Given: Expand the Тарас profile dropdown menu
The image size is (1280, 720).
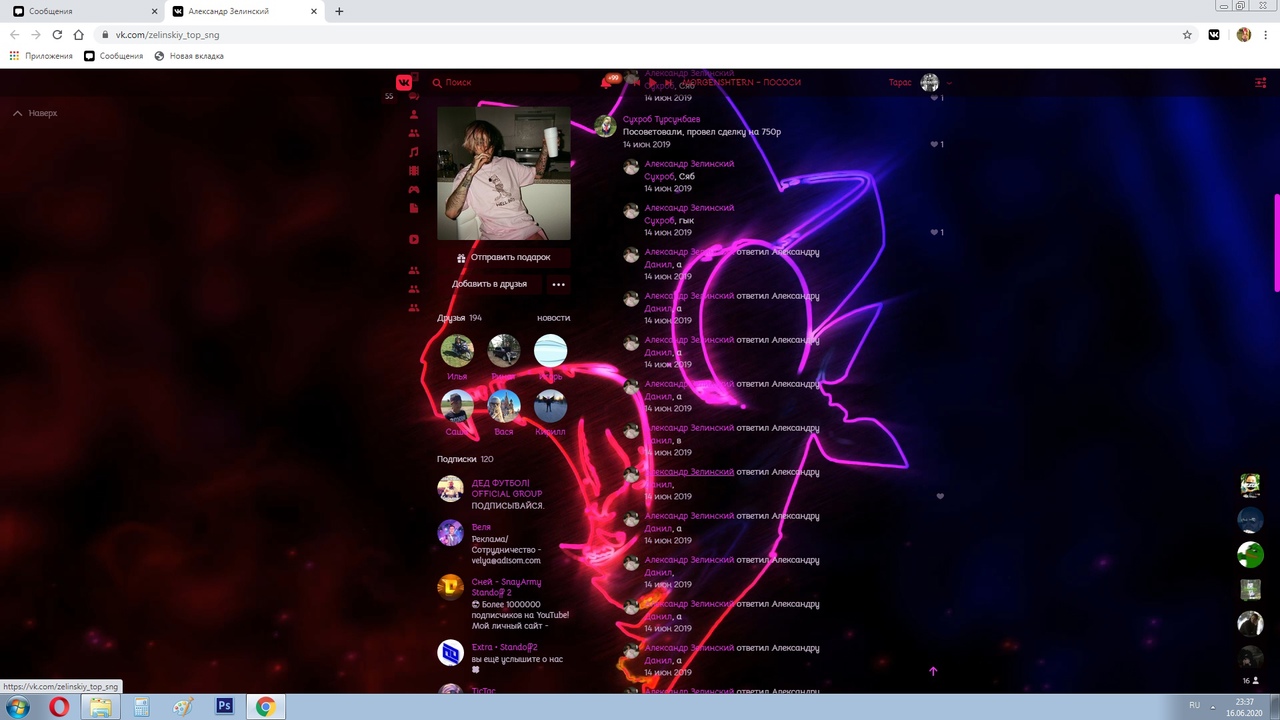Looking at the screenshot, I should click(x=949, y=83).
